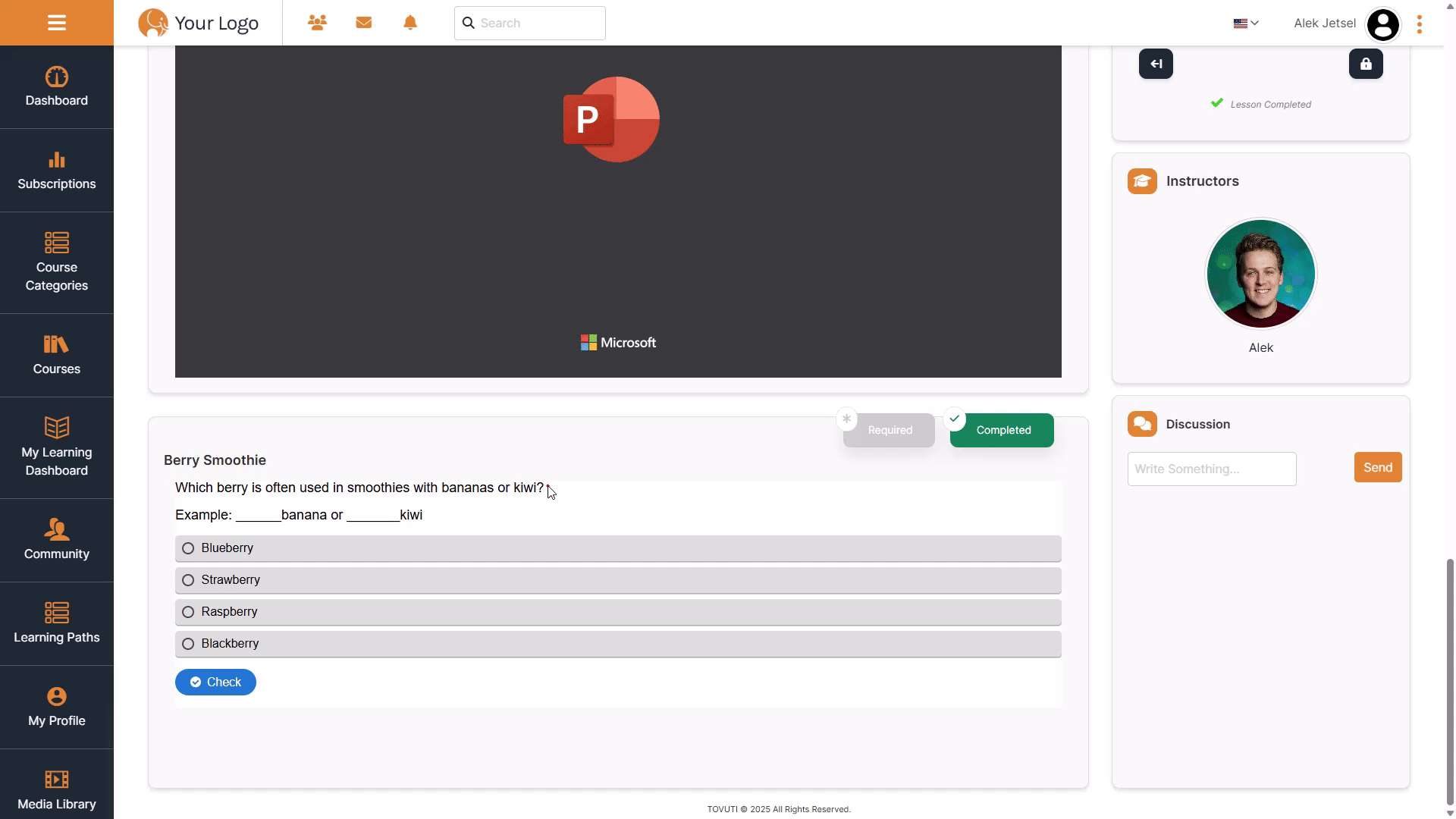Click the Your Logo elephant icon
The width and height of the screenshot is (1456, 819).
coord(153,23)
